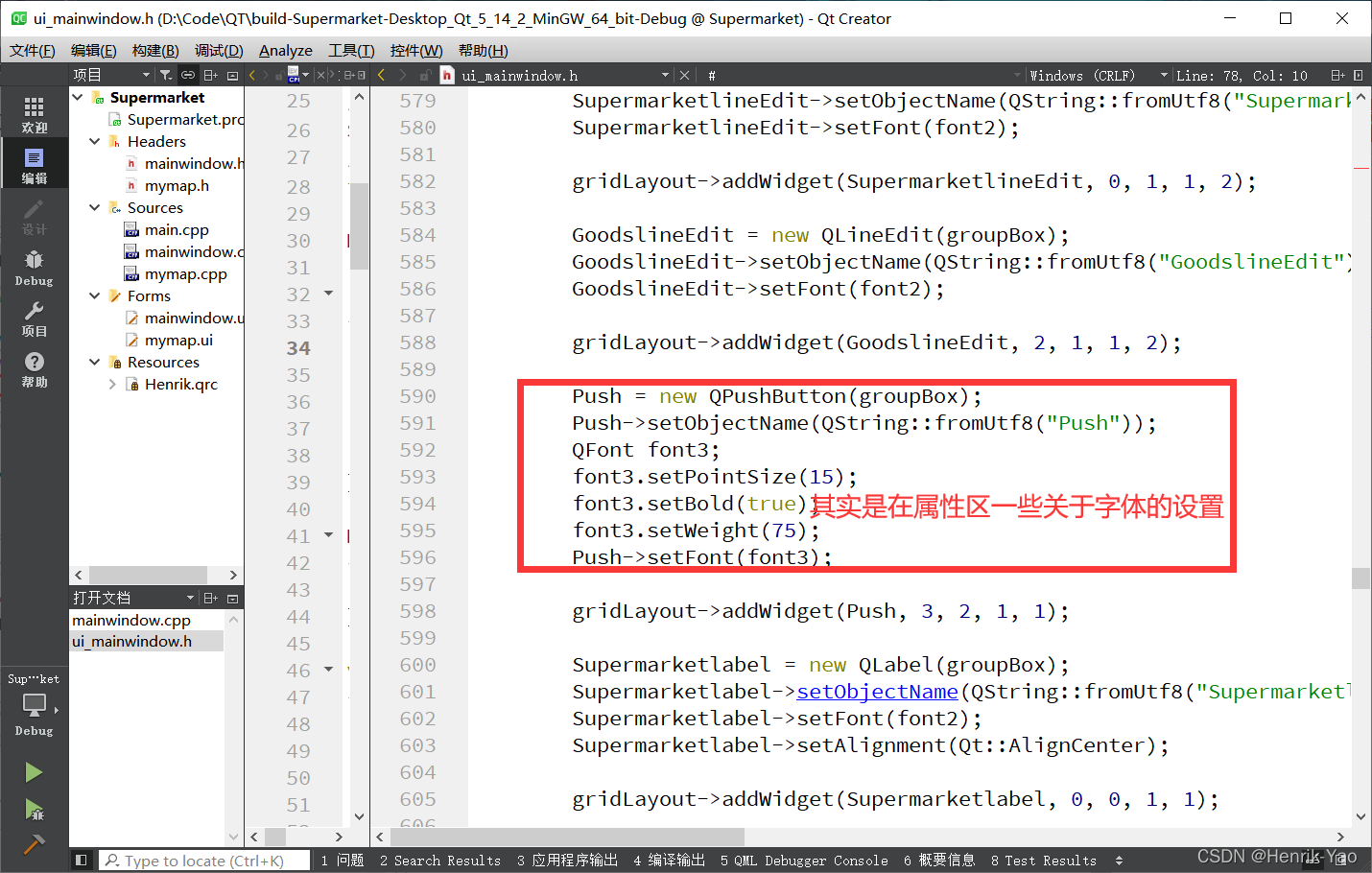Viewport: 1372px width, 873px height.
Task: Open the ui_mainwindow.h file dropdown
Action: coord(664,75)
